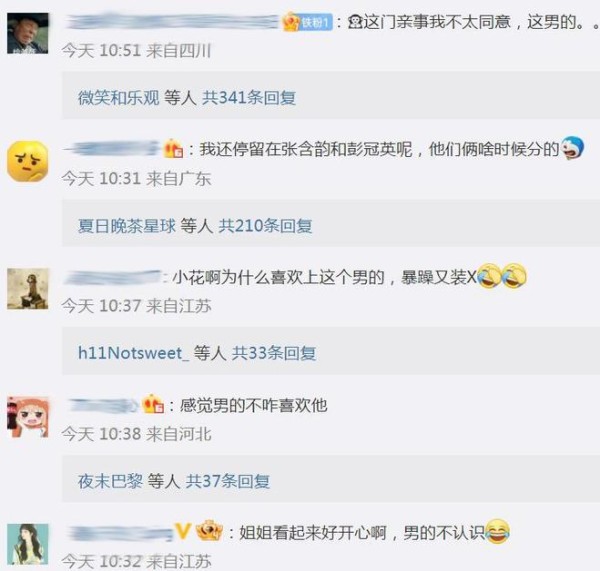The width and height of the screenshot is (600, 571).
Task: Expand the 共341条回复 replies
Action: tap(249, 98)
